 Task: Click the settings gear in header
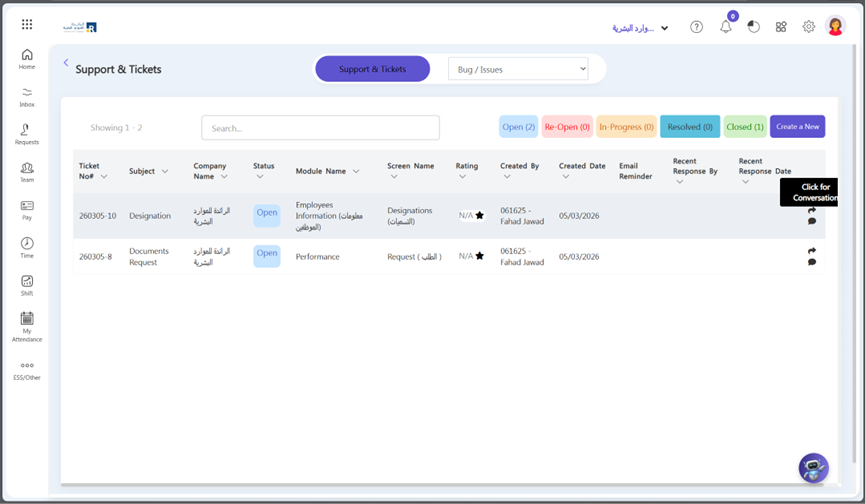(x=809, y=27)
